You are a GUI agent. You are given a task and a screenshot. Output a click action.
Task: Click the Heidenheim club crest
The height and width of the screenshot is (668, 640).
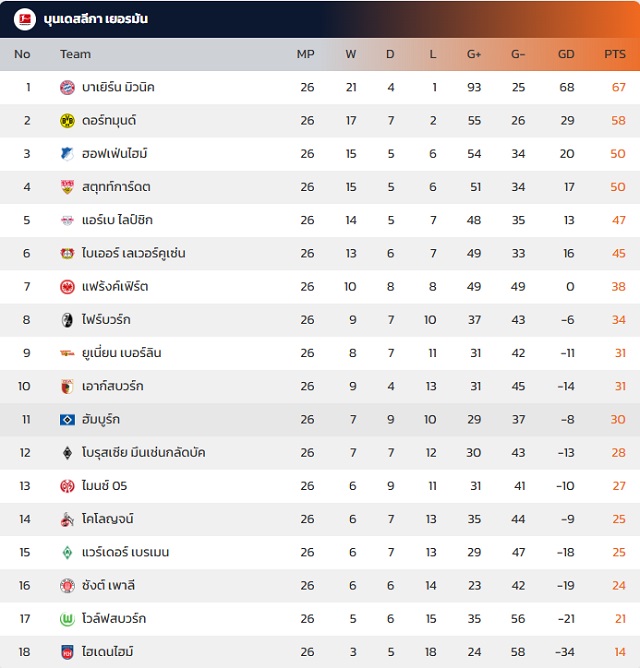[x=67, y=652]
